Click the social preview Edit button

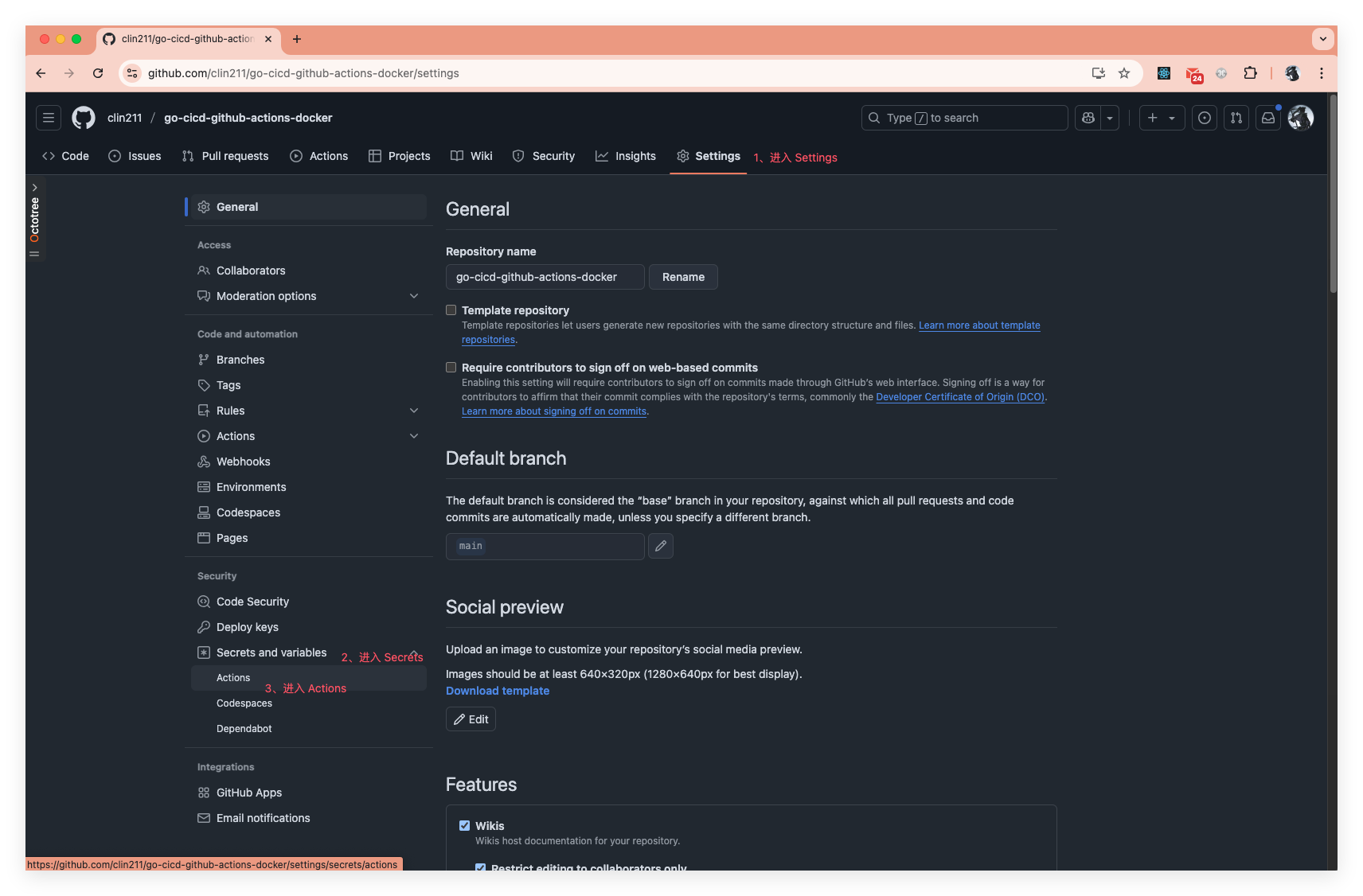[471, 719]
